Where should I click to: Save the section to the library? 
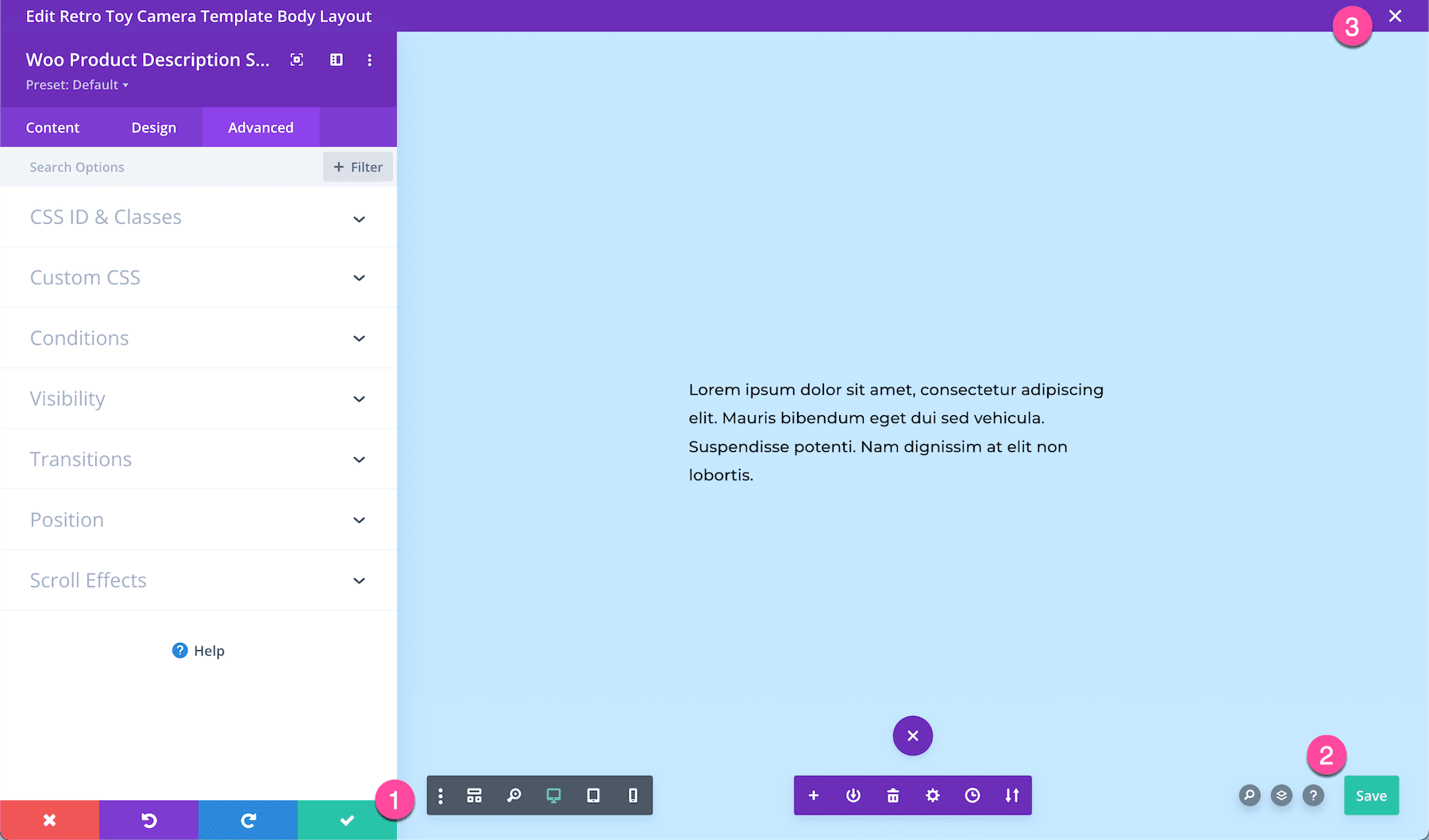click(1012, 795)
